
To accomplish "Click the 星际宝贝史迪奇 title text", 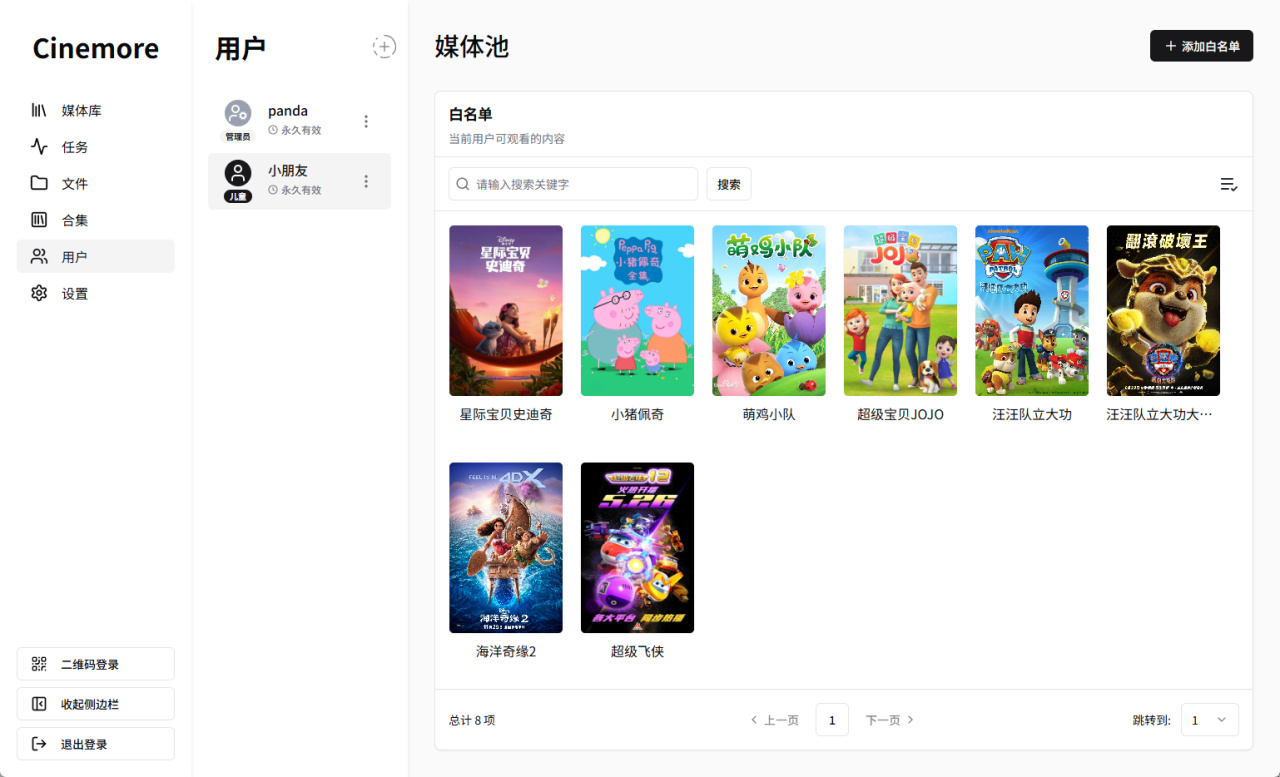I will click(506, 414).
